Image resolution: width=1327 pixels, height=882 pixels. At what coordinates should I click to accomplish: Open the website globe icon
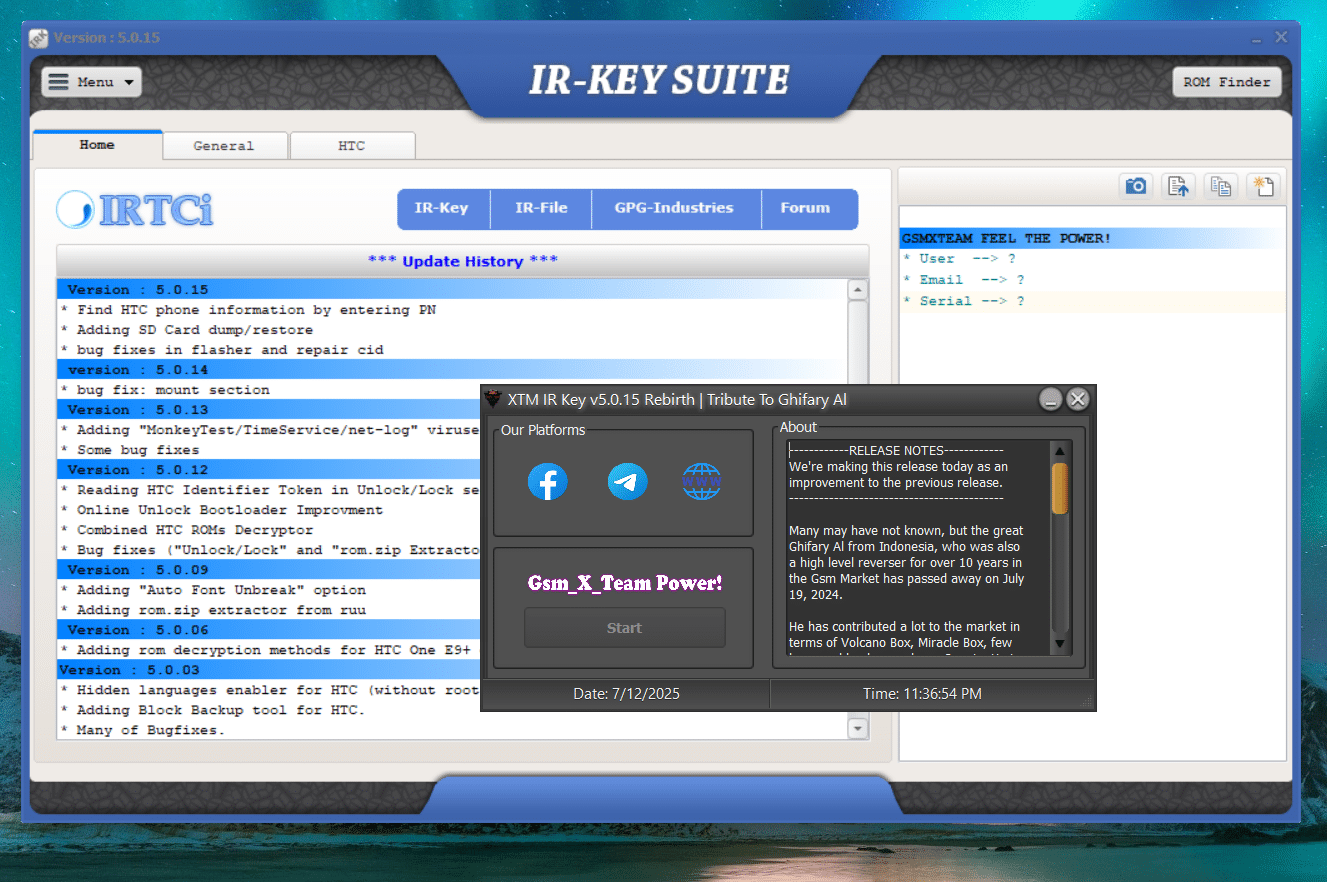click(x=701, y=482)
